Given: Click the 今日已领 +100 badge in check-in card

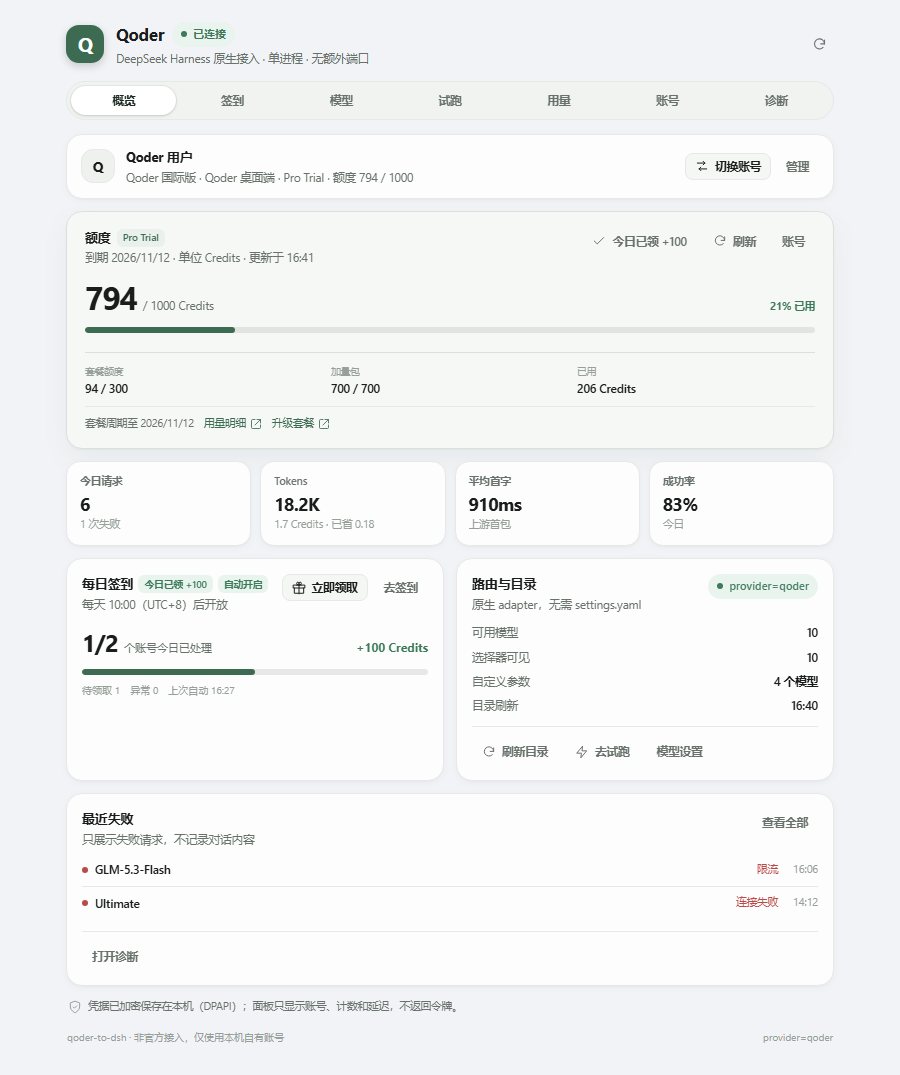Looking at the screenshot, I should [175, 585].
